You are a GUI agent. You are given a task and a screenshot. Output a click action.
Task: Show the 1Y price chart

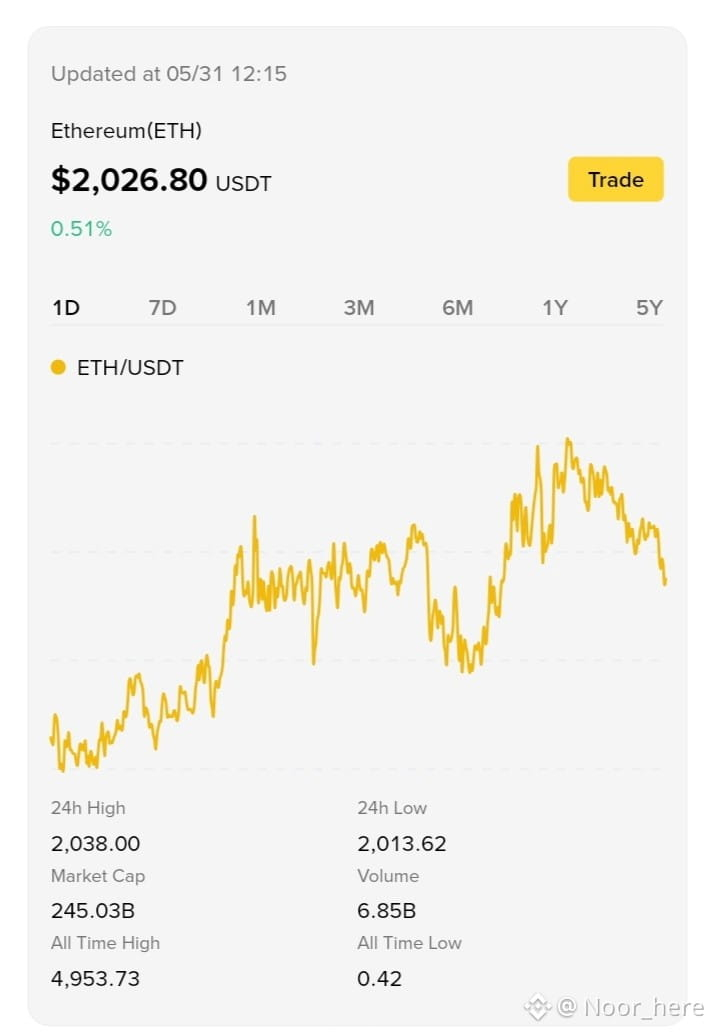pos(555,307)
